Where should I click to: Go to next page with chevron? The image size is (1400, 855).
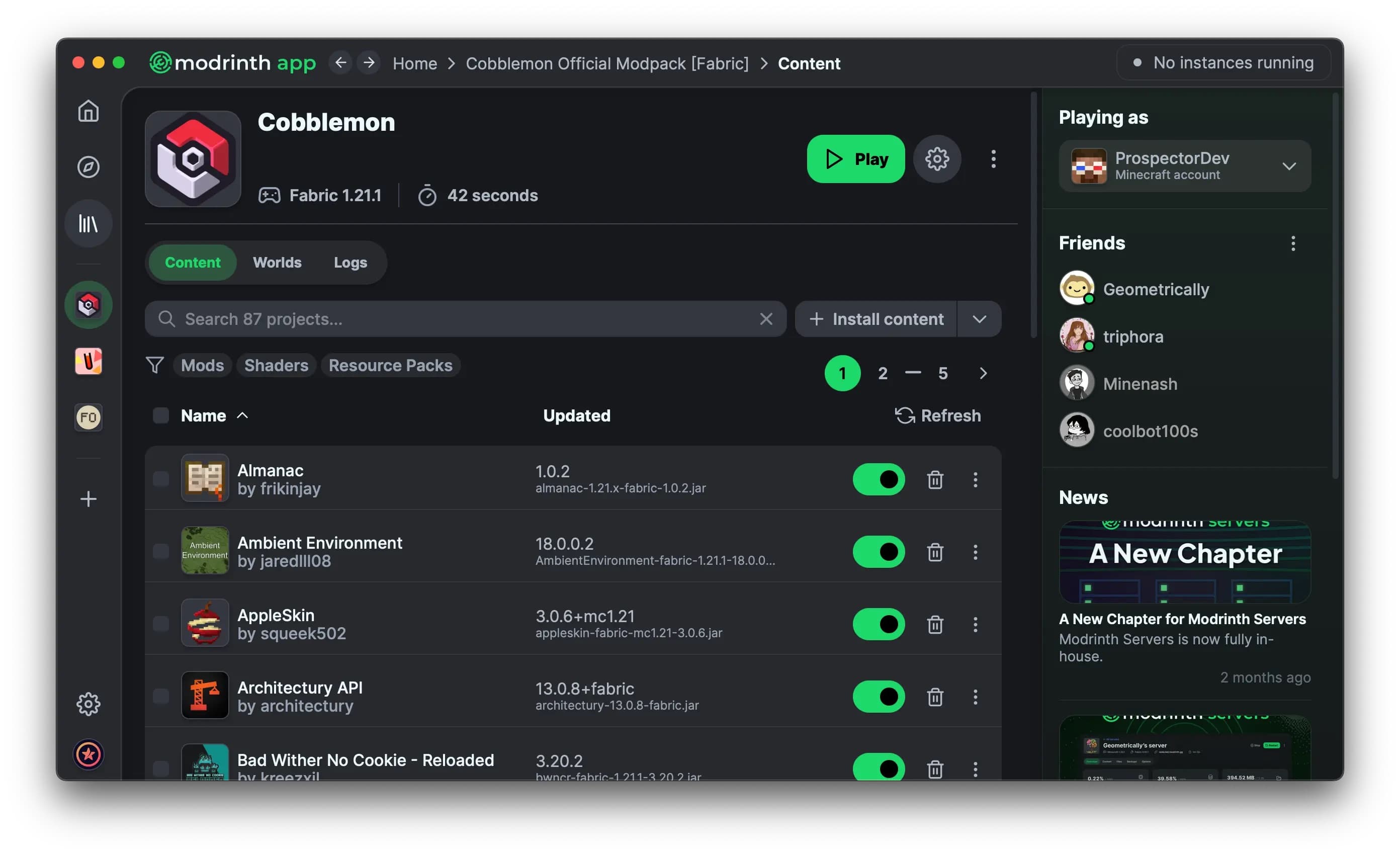pyautogui.click(x=984, y=373)
